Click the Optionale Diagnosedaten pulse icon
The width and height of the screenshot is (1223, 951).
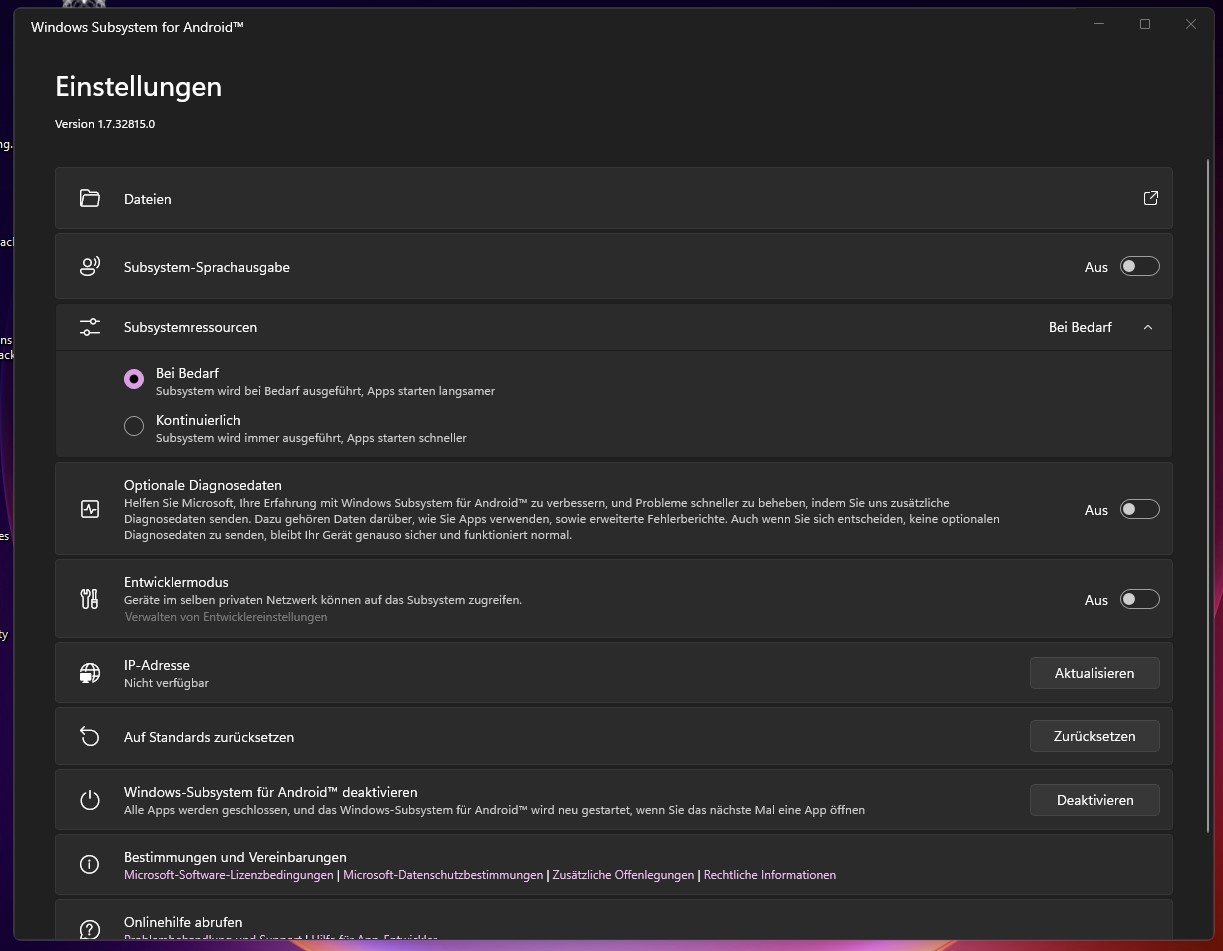[x=90, y=509]
